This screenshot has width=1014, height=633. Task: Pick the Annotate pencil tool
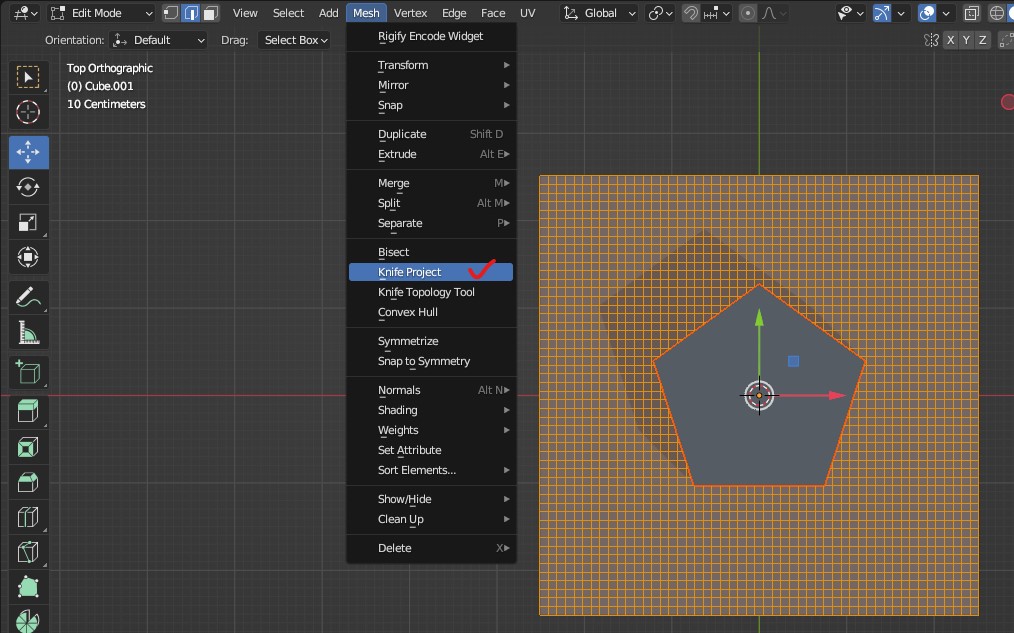pyautogui.click(x=28, y=297)
